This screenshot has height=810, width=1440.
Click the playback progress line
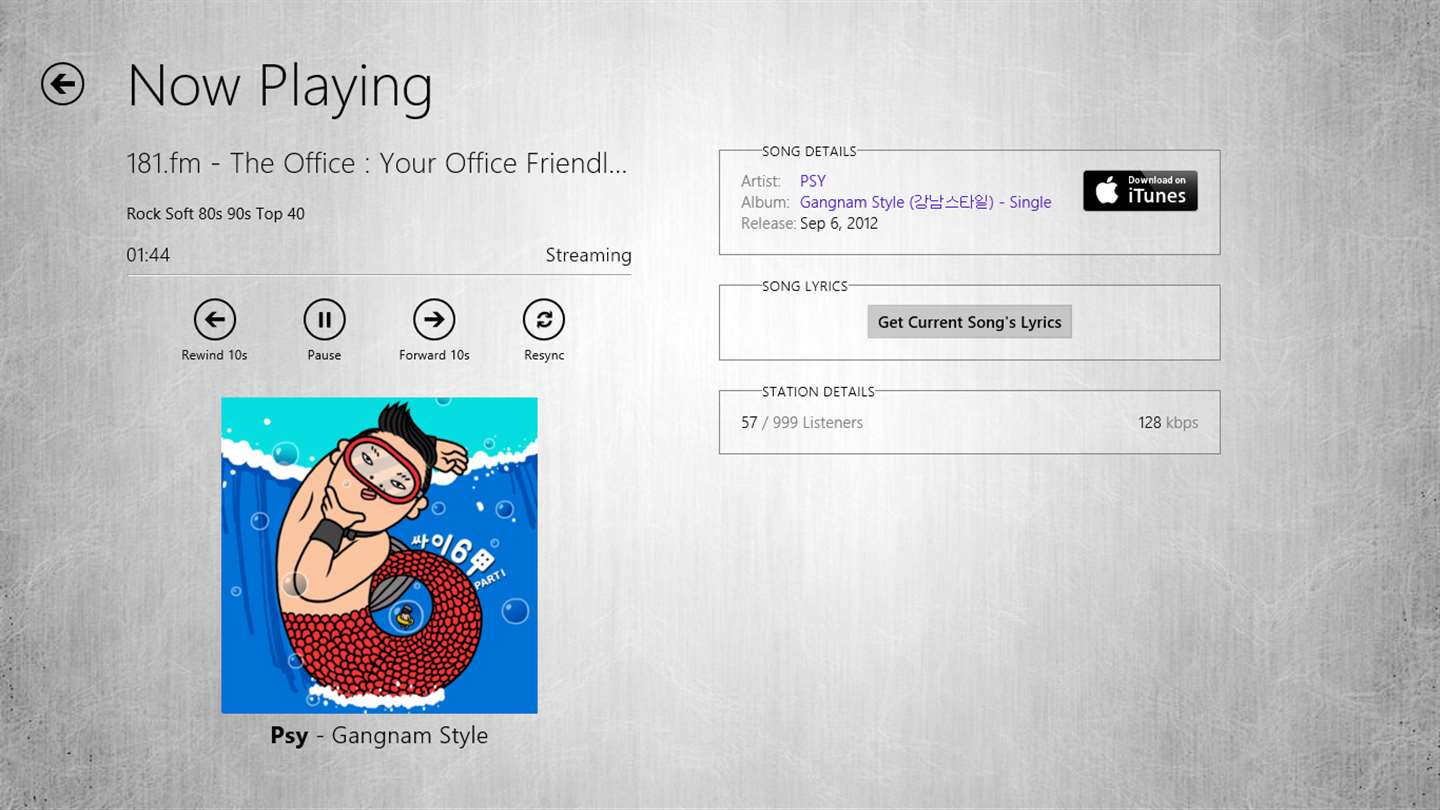tap(379, 274)
